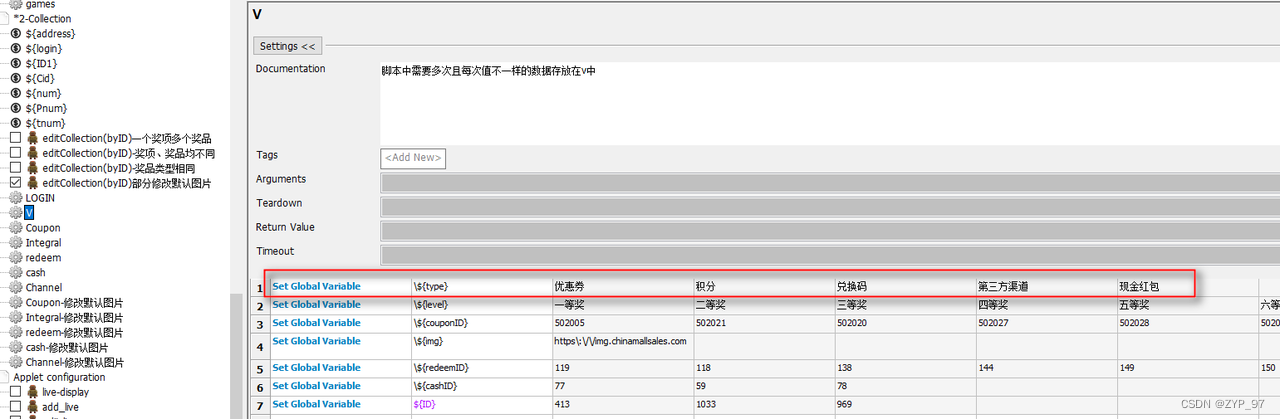The width and height of the screenshot is (1280, 419).
Task: Select the ${login} variable icon
Action: pos(16,48)
